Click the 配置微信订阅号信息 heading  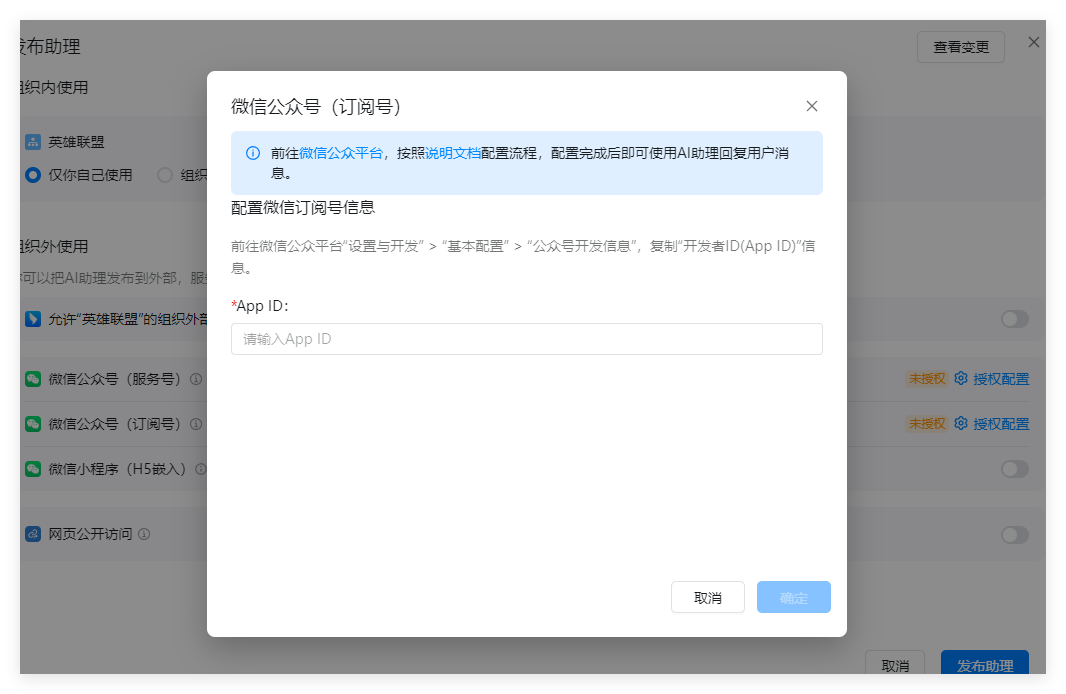303,207
